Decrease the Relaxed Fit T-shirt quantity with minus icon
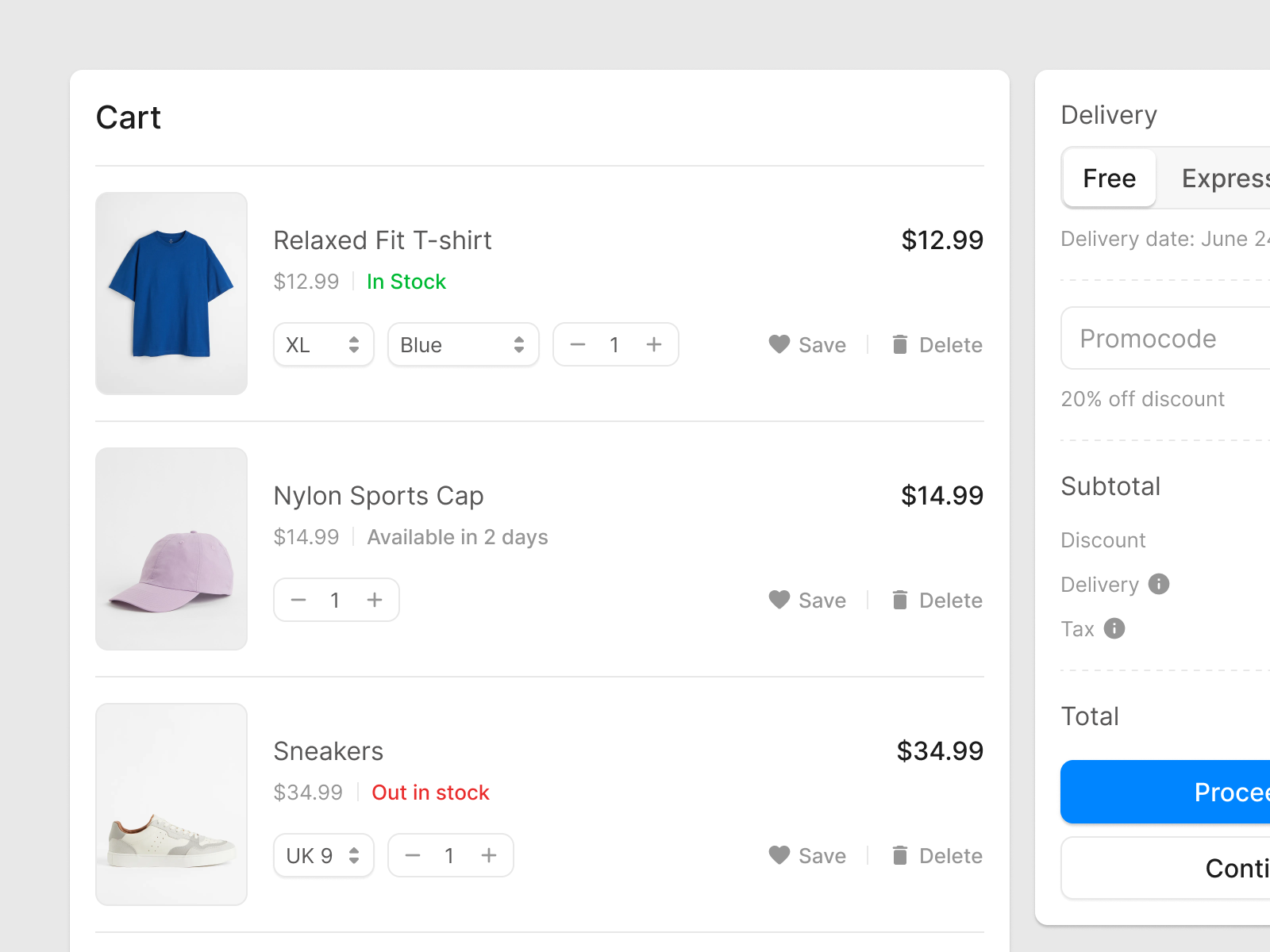 point(577,344)
